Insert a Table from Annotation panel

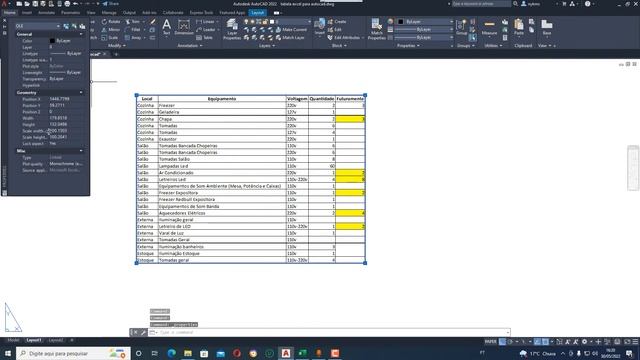coord(204,38)
